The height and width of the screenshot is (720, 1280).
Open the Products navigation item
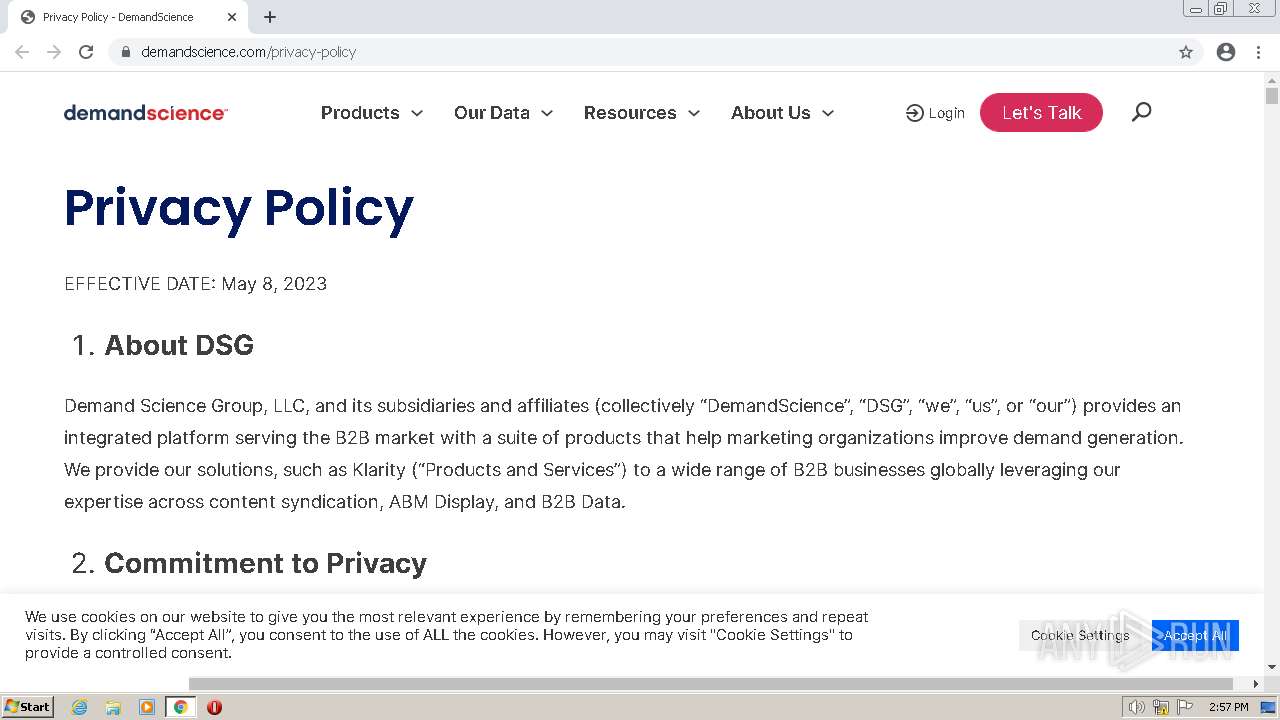coord(360,113)
